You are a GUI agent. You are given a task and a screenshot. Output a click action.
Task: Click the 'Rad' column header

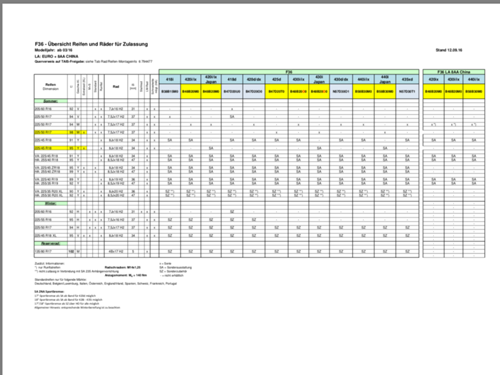pos(116,87)
